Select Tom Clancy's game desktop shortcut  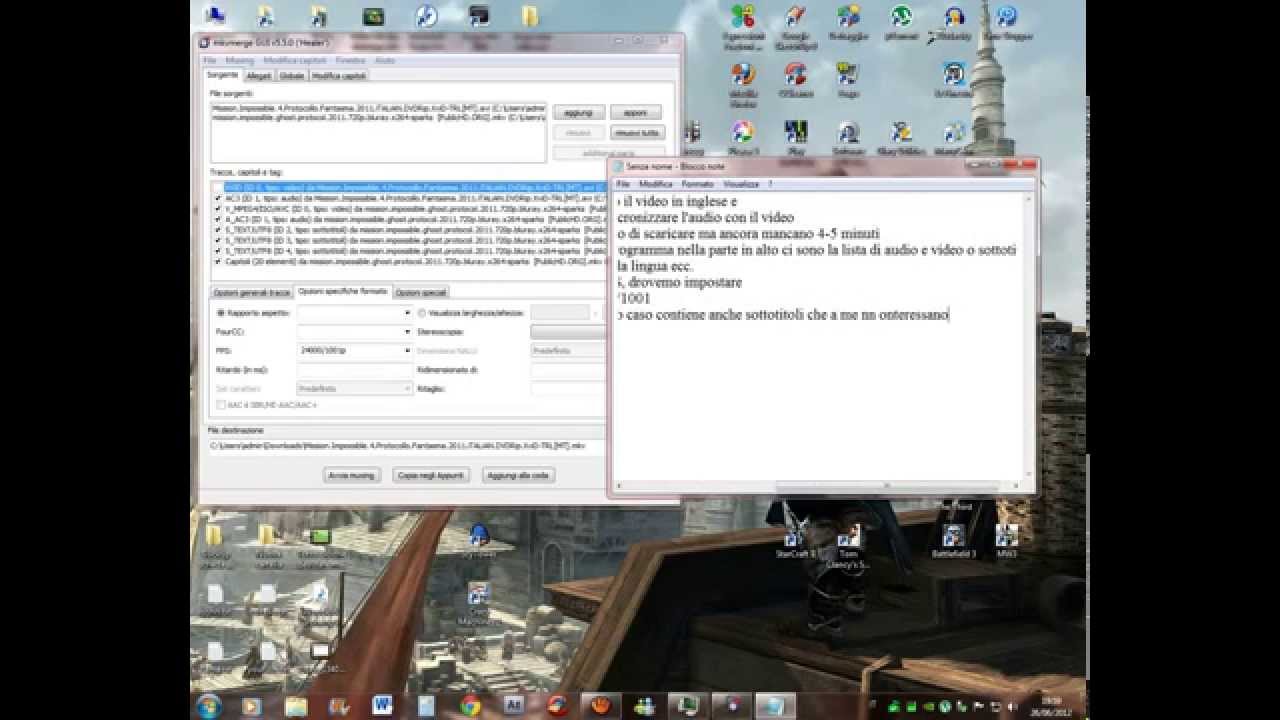click(849, 547)
